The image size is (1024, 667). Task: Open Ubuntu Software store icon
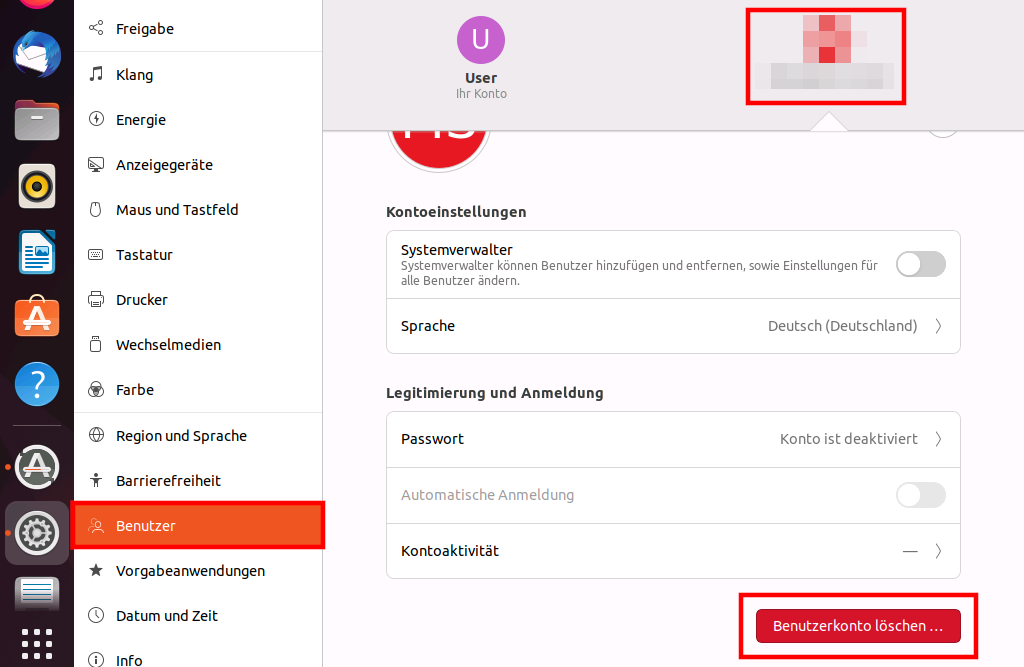[x=37, y=318]
